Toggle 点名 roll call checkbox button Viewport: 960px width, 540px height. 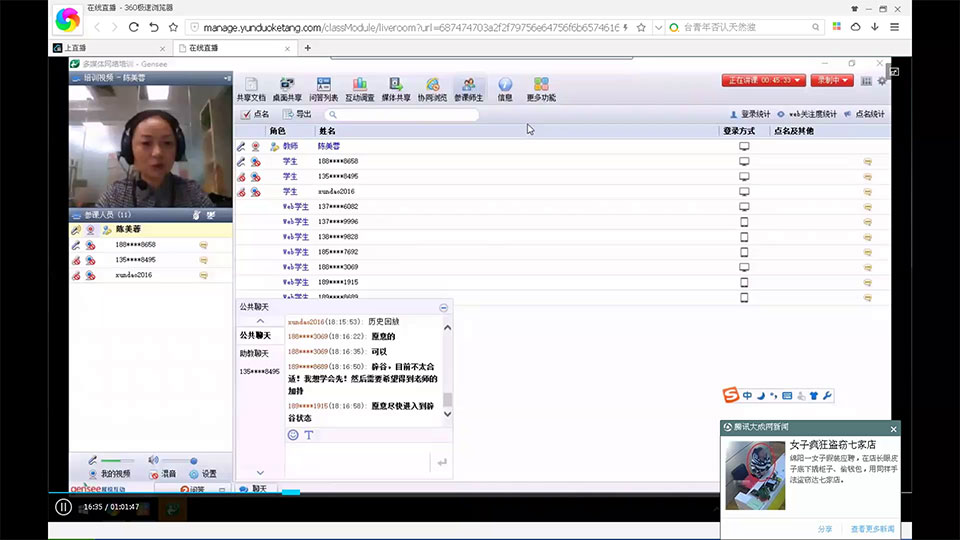click(x=255, y=114)
